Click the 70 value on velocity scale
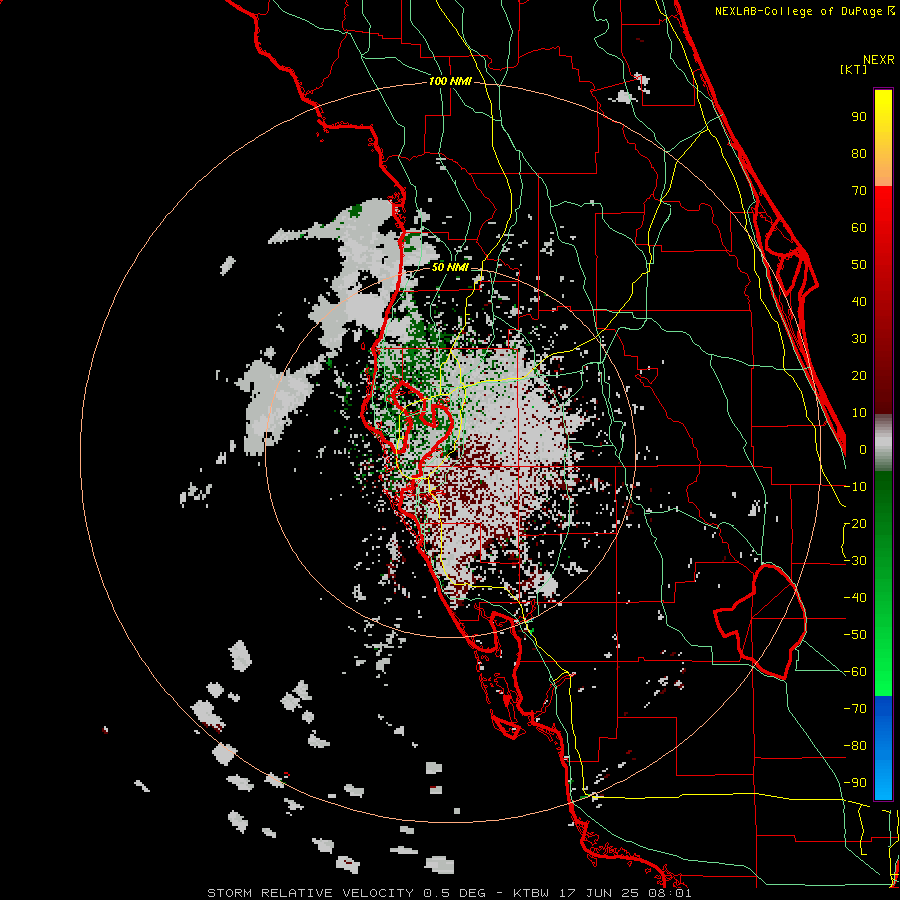The width and height of the screenshot is (900, 900). (859, 191)
